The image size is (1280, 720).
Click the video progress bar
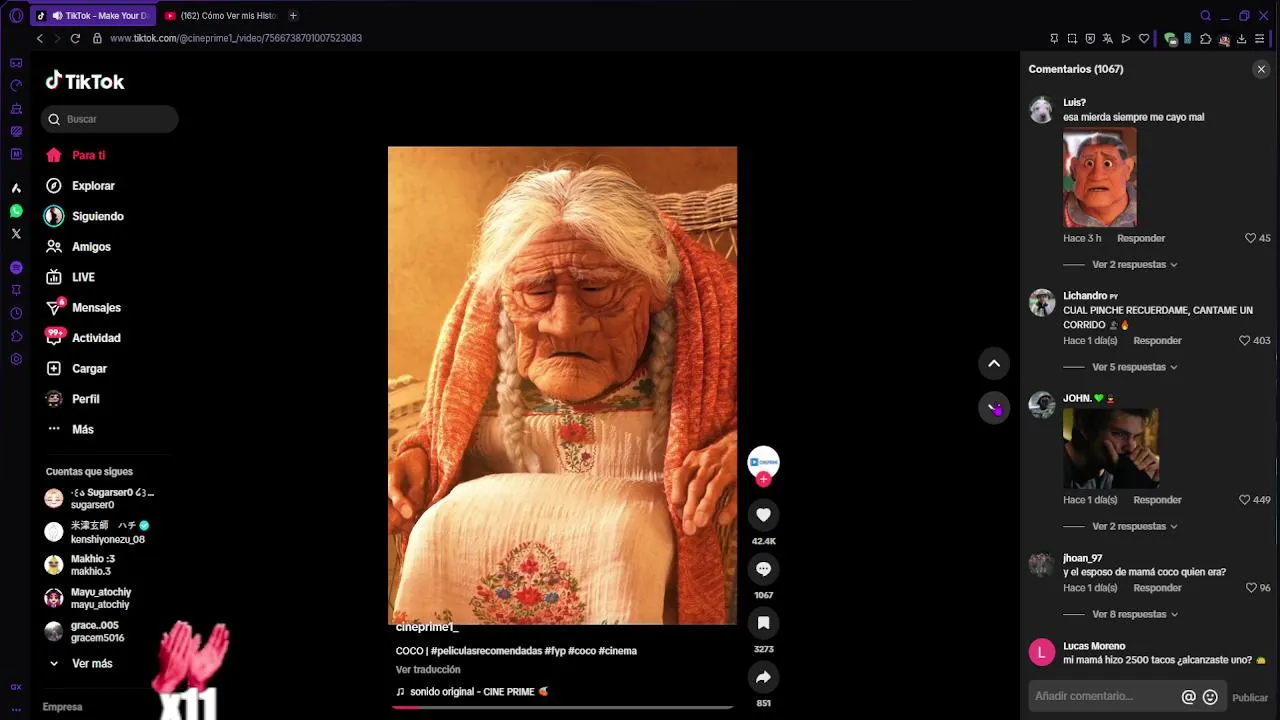562,707
